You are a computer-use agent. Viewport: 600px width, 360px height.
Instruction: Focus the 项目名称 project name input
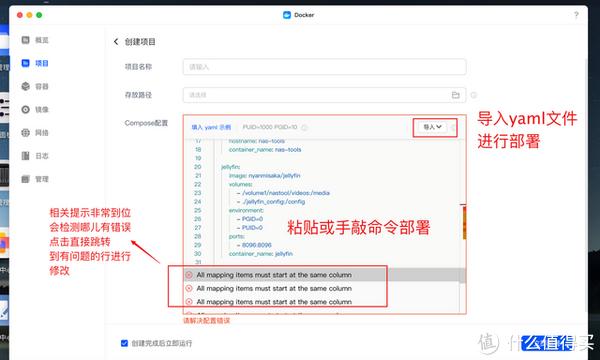click(324, 67)
